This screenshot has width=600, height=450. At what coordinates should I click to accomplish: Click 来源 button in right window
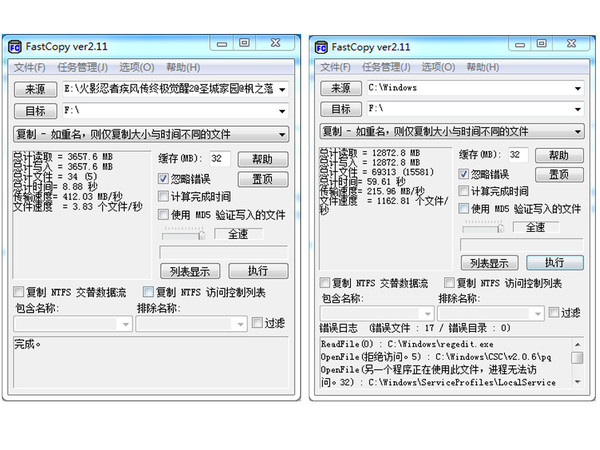click(x=341, y=88)
